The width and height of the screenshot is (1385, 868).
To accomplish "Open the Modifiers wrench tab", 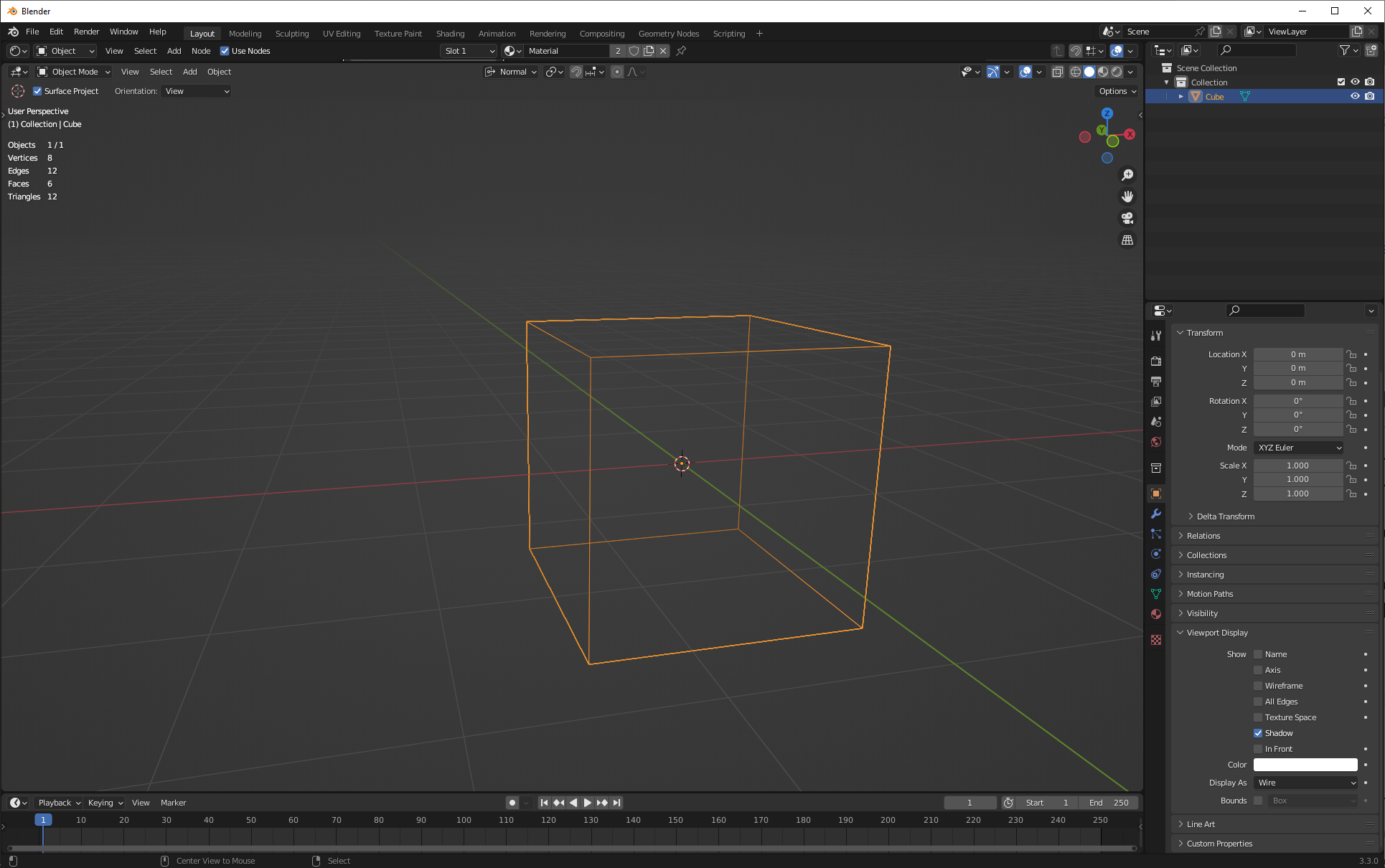I will point(1156,514).
